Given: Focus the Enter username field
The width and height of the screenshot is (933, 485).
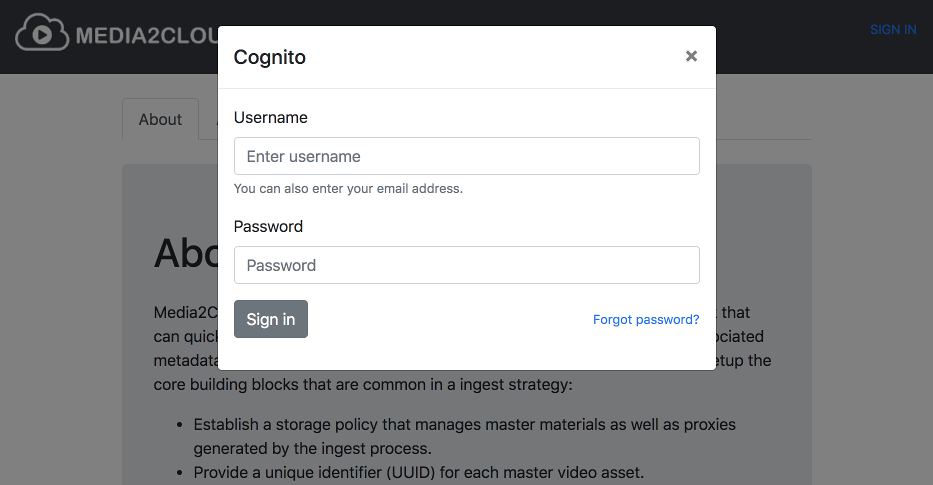Looking at the screenshot, I should (466, 156).
